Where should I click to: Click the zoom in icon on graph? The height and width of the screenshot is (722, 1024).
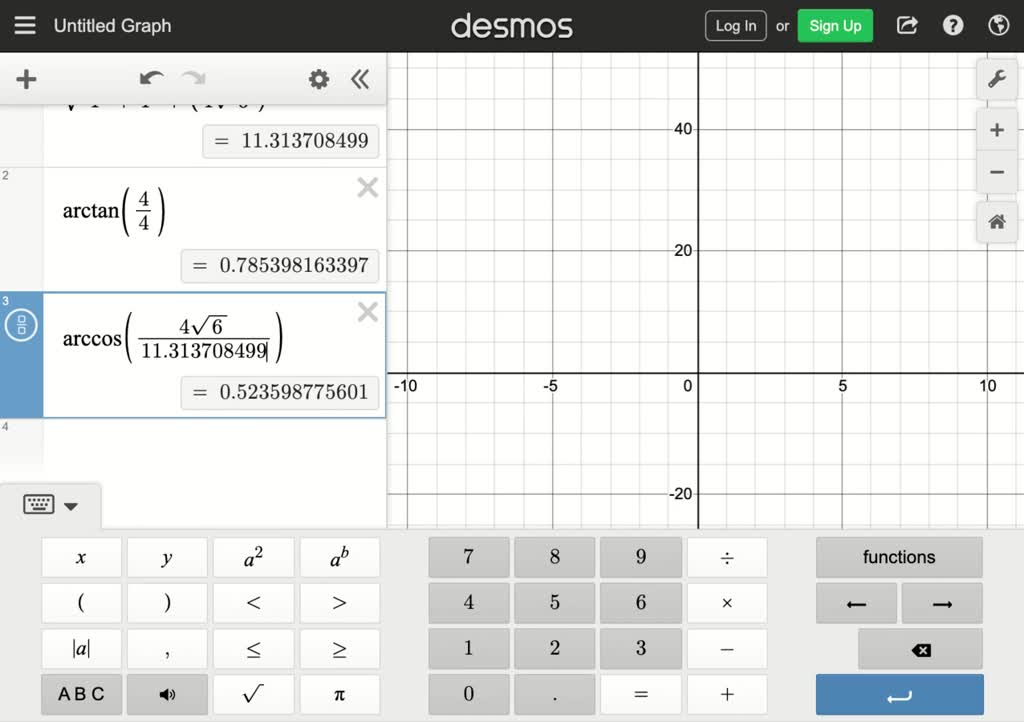(996, 129)
